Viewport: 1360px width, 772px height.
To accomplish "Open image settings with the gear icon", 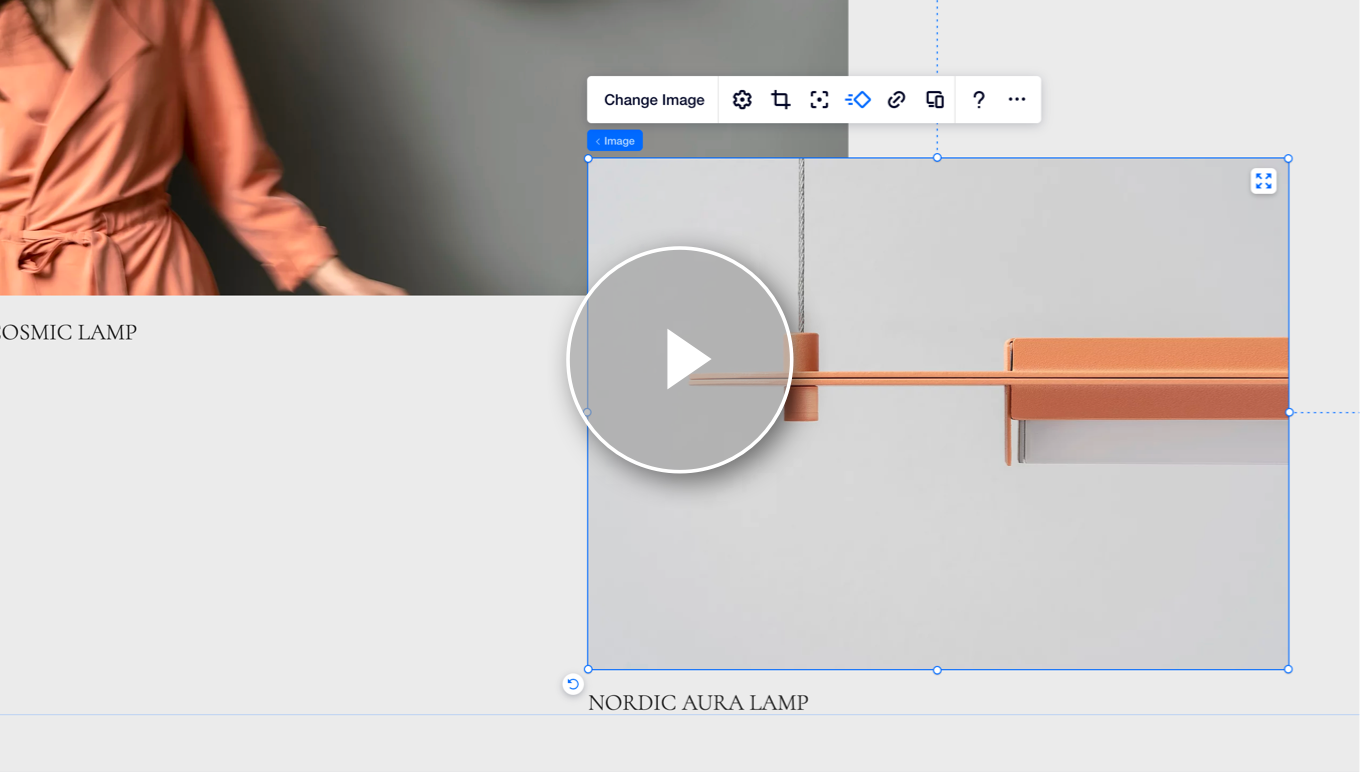I will [742, 100].
